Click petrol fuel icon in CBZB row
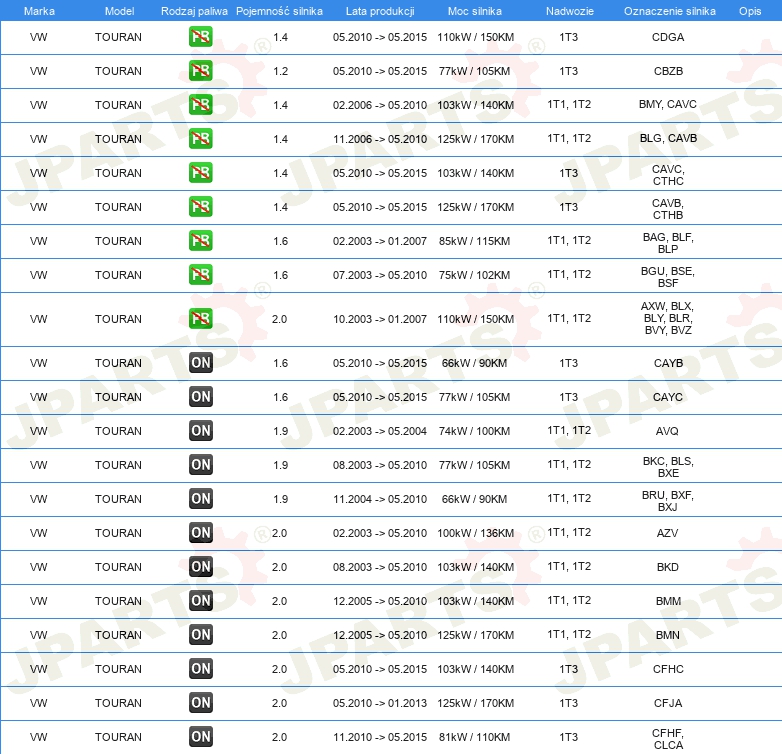The height and width of the screenshot is (754, 782). (200, 70)
